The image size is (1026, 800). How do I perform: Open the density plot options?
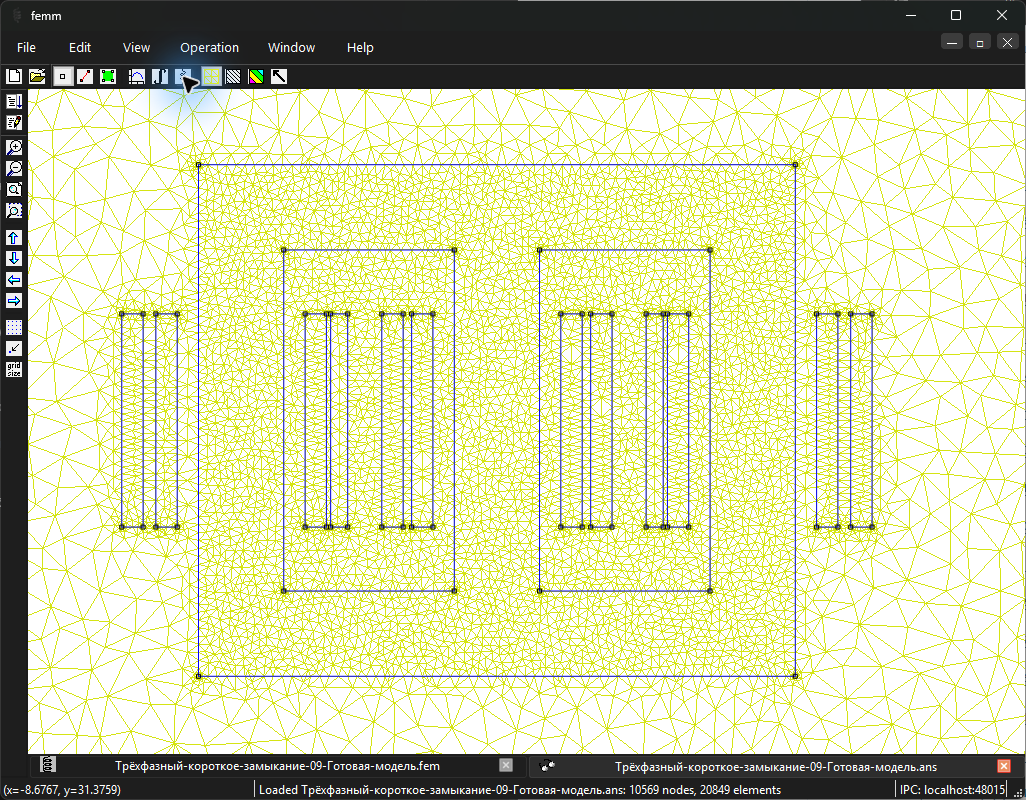pos(256,77)
